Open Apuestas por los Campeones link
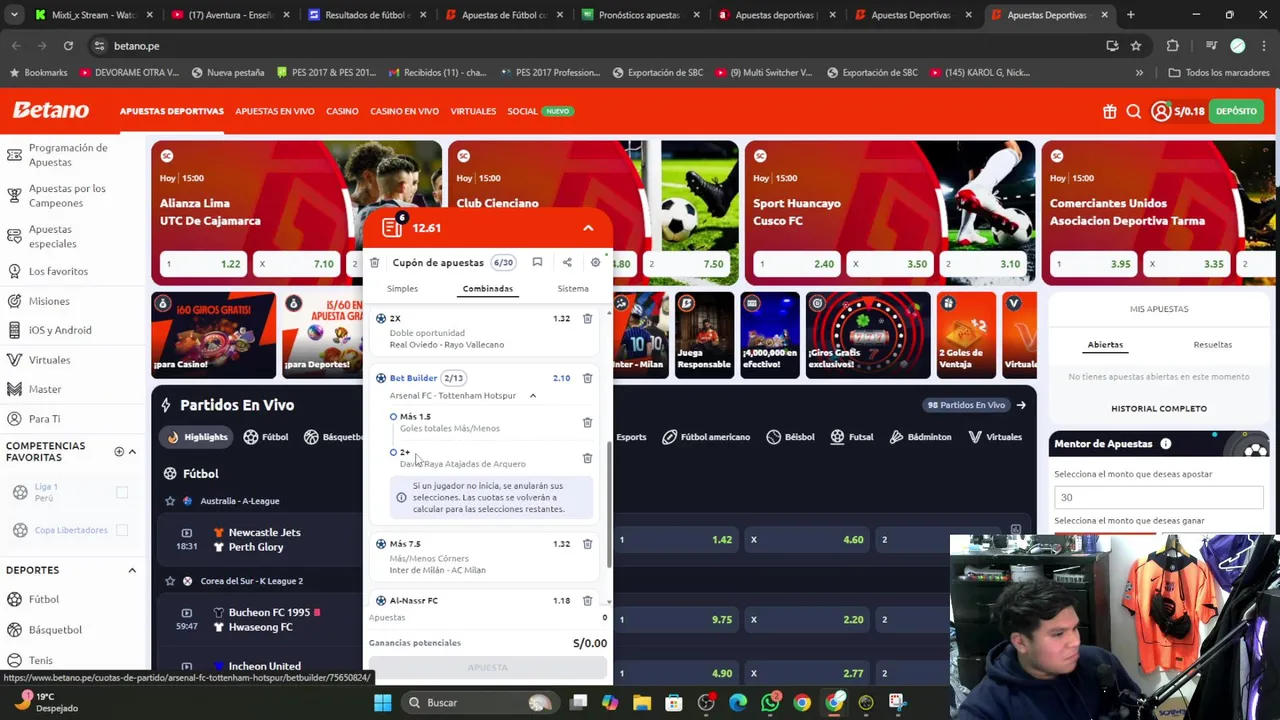 [x=67, y=196]
